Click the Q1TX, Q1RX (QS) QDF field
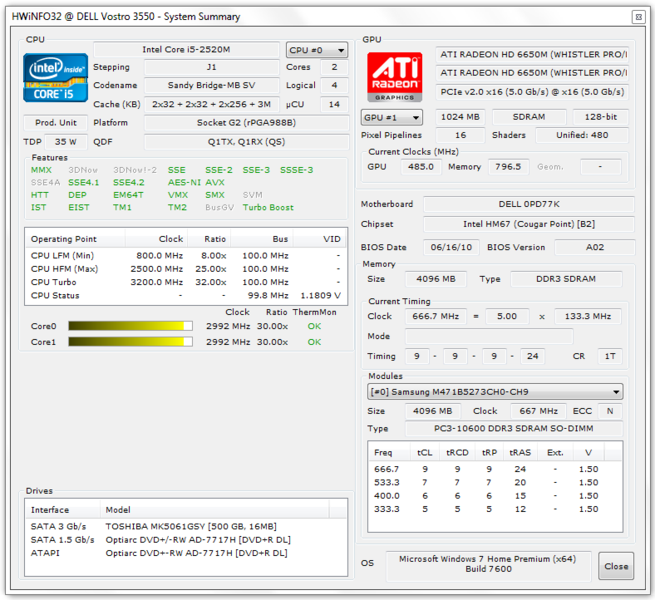The image size is (655, 600). (x=246, y=142)
